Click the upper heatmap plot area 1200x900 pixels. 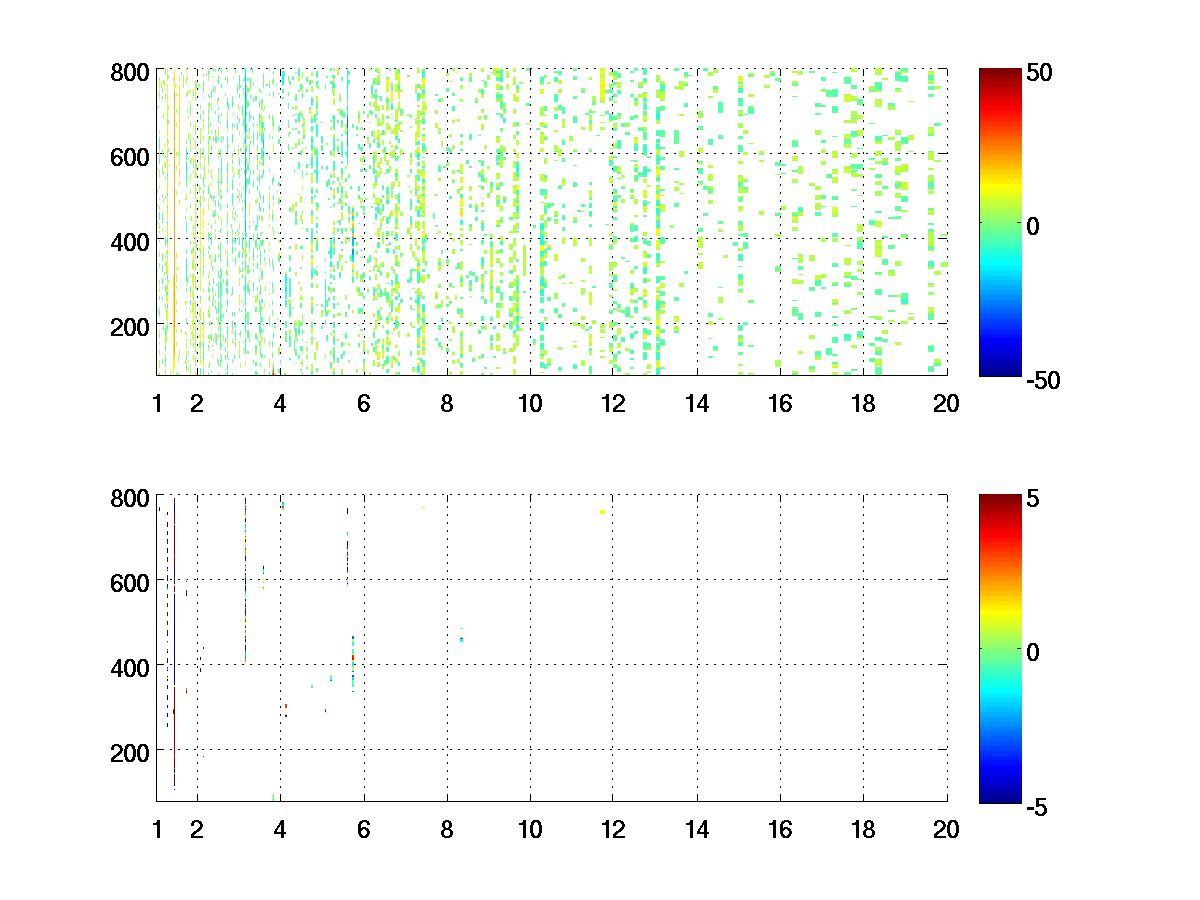[x=552, y=222]
